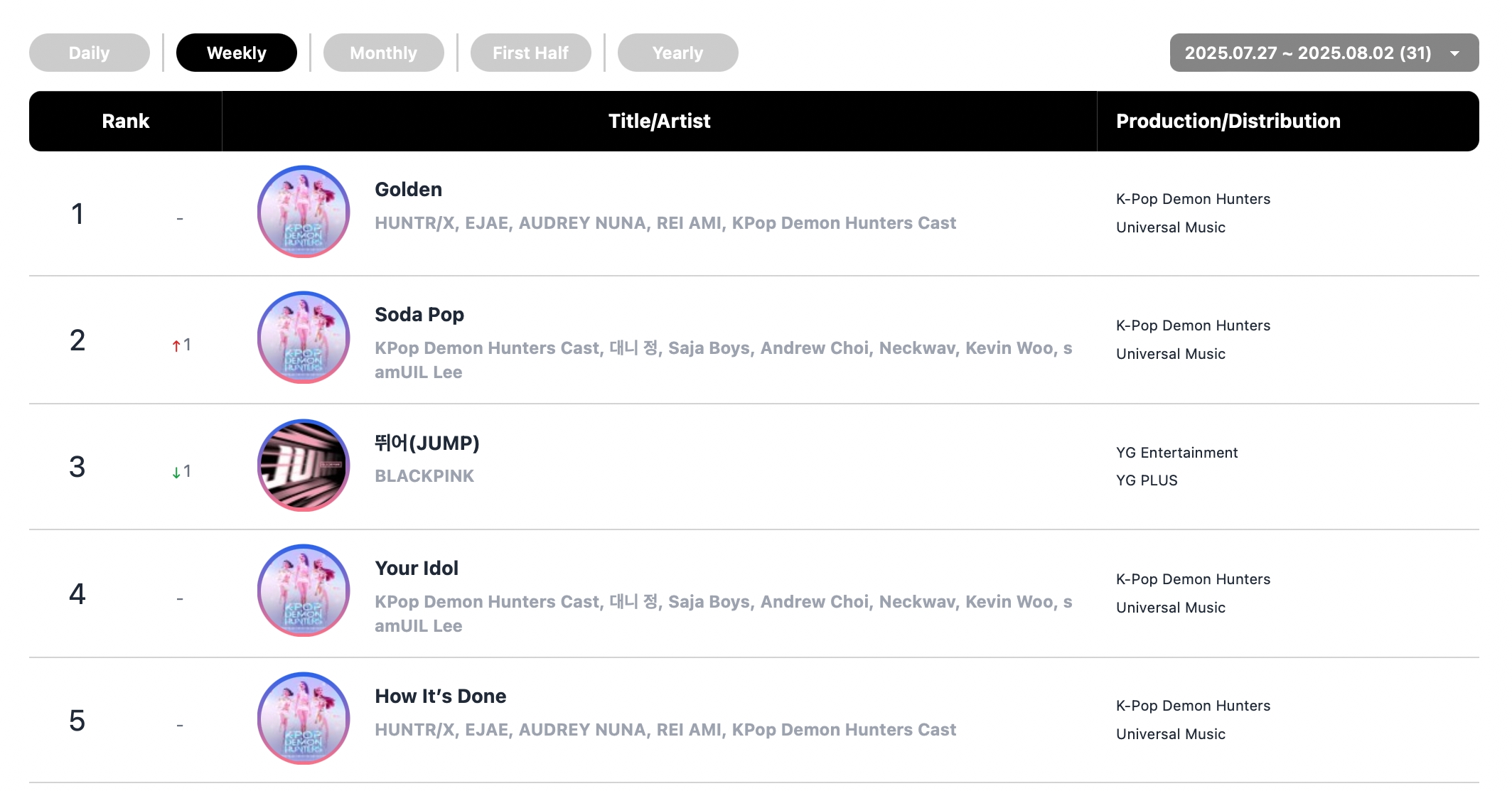
Task: Select the Weekly chart tab
Action: pyautogui.click(x=237, y=53)
